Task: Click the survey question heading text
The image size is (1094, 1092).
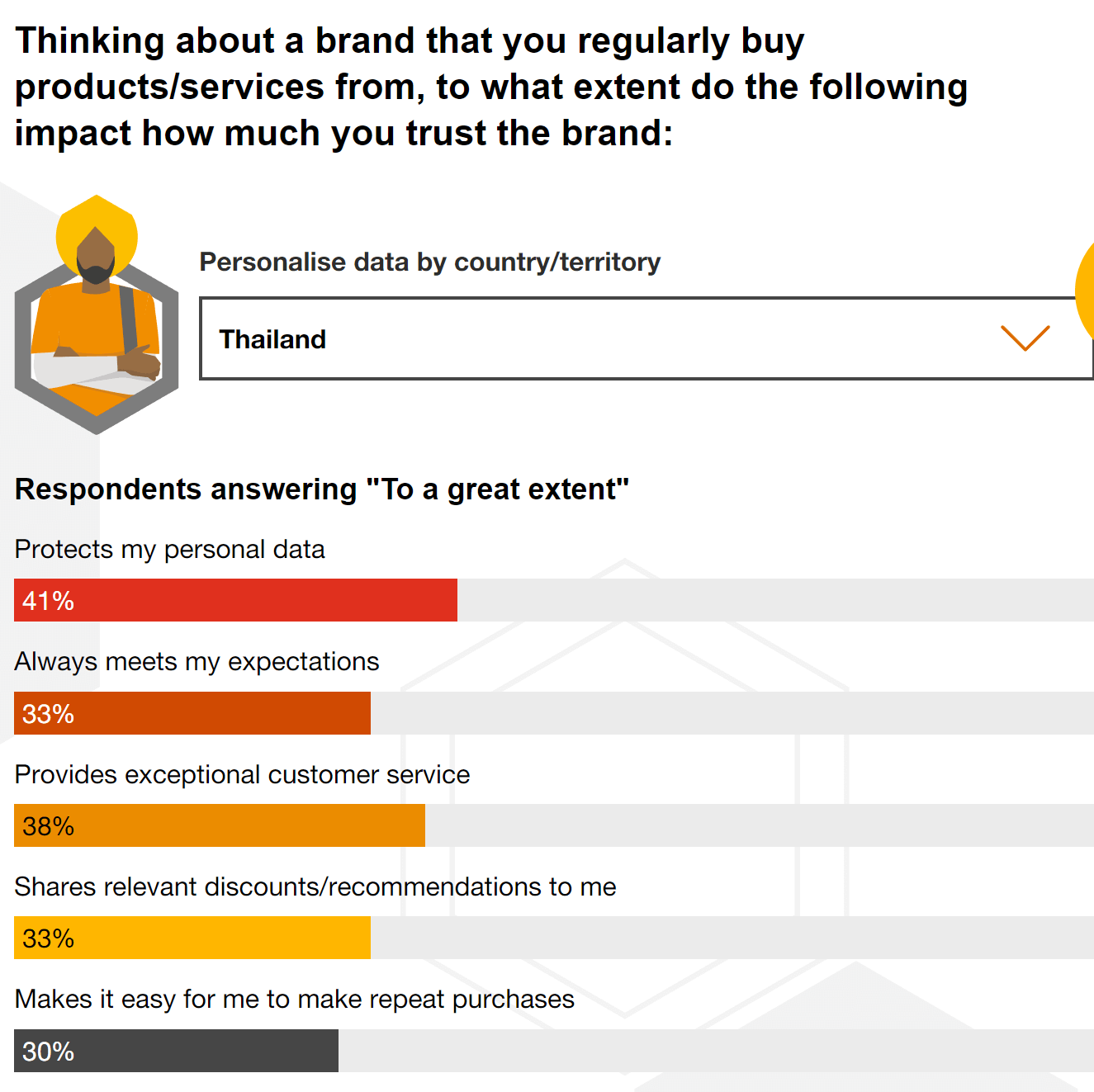Action: (x=491, y=87)
